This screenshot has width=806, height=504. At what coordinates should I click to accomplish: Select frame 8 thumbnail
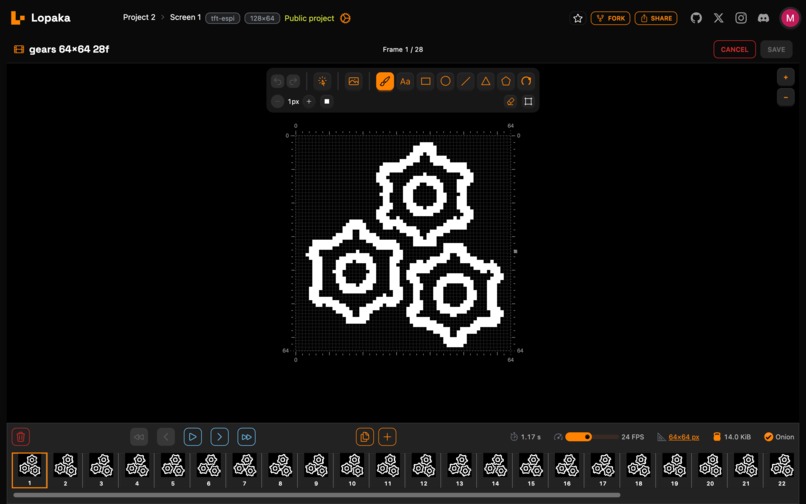(280, 470)
